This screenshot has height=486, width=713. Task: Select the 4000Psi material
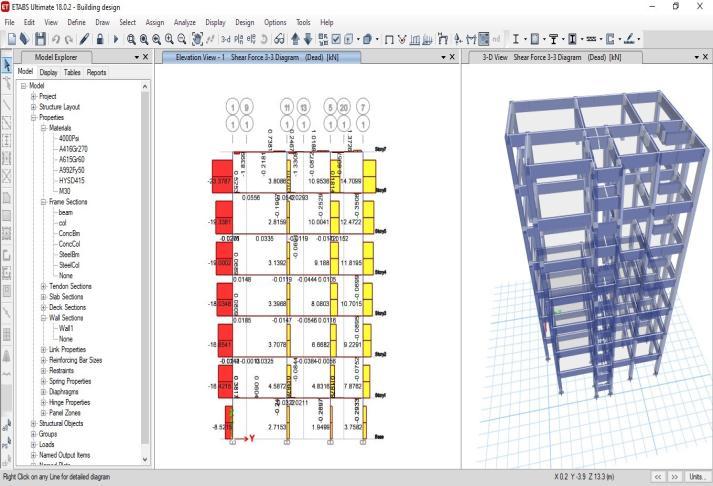[x=69, y=139]
